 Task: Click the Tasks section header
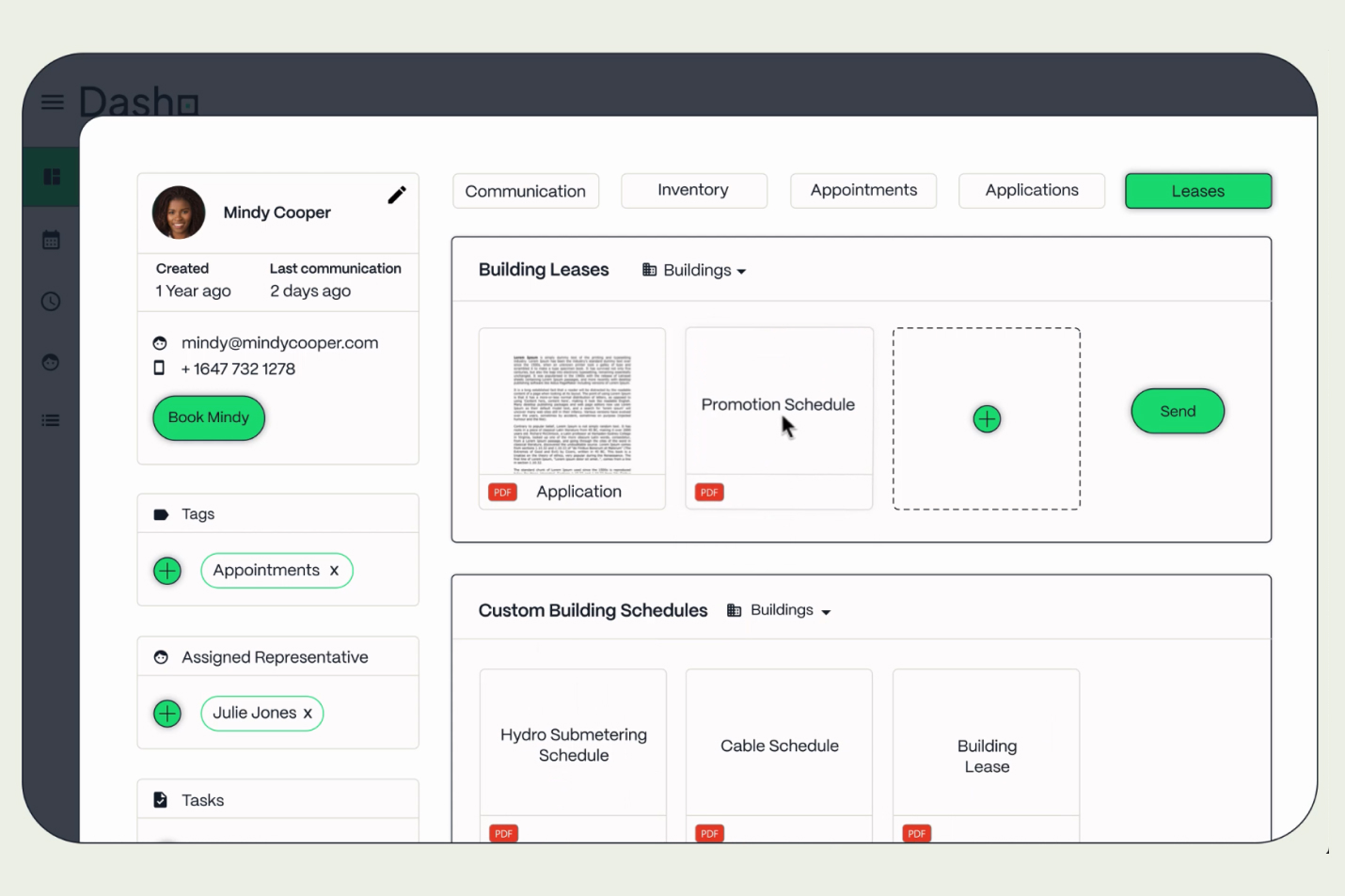tap(278, 799)
